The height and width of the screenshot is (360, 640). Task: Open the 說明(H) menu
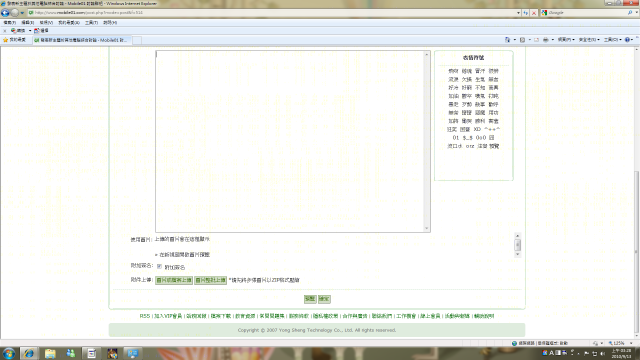pos(110,22)
